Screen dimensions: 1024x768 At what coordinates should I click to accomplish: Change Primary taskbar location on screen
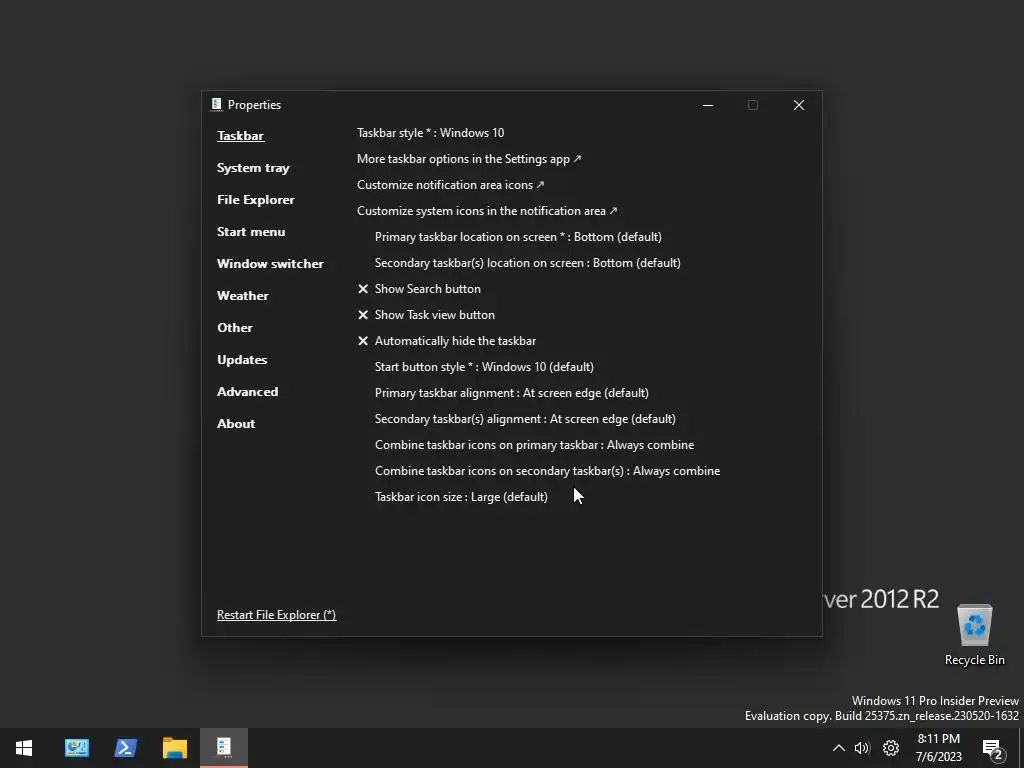pyautogui.click(x=518, y=236)
